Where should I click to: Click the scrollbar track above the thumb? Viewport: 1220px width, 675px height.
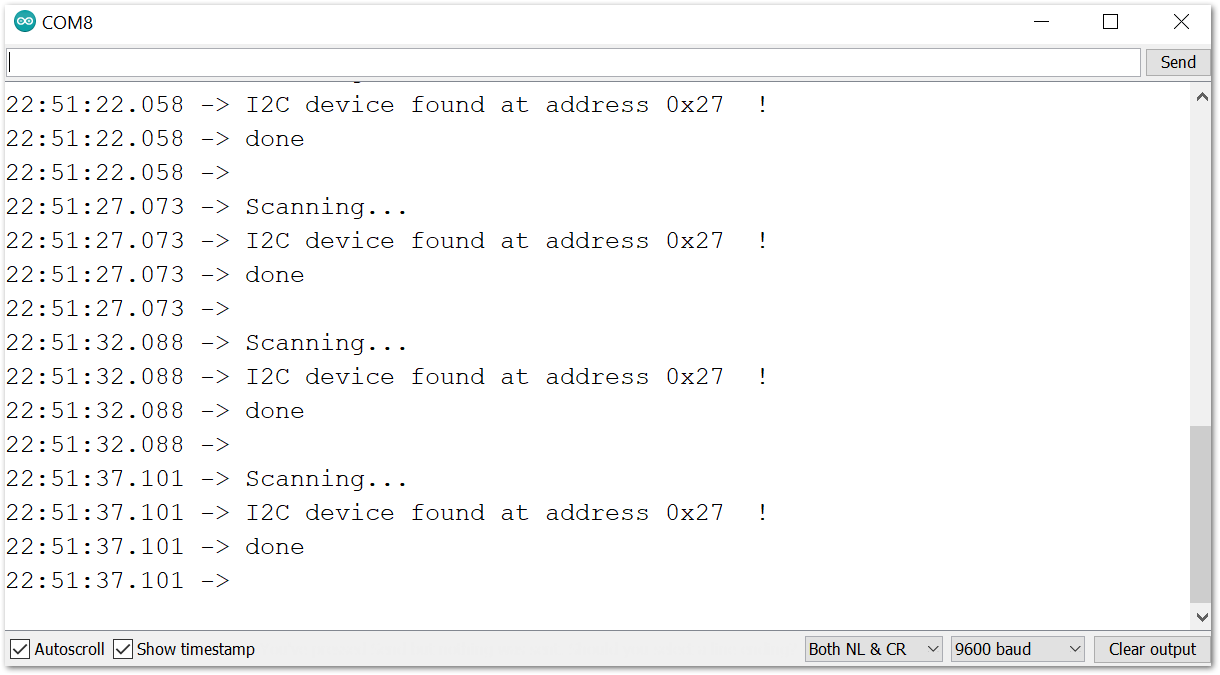[1201, 267]
